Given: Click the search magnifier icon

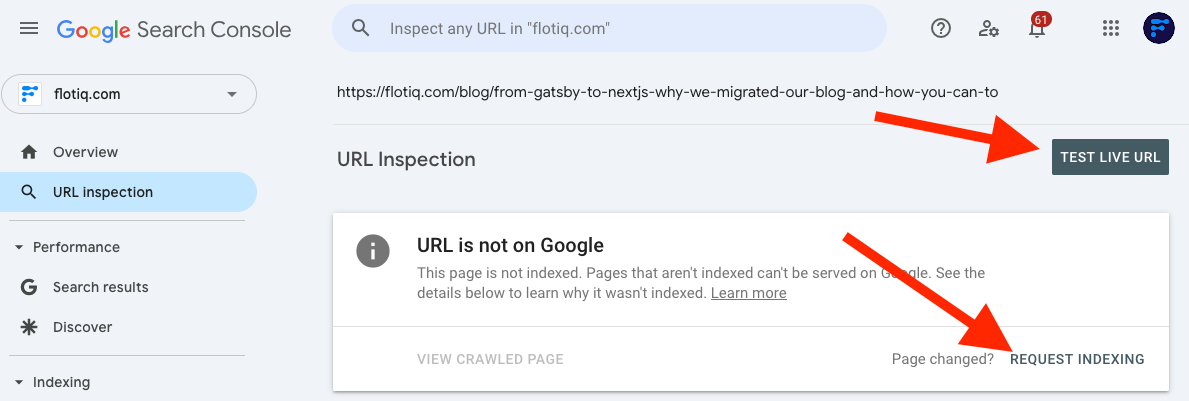Looking at the screenshot, I should click(x=361, y=29).
